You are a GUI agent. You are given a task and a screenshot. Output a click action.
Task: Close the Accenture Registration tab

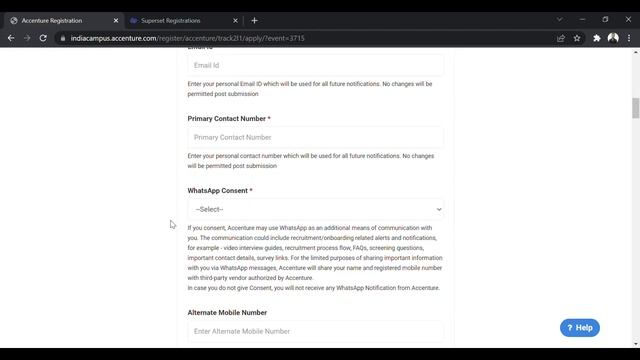116,20
